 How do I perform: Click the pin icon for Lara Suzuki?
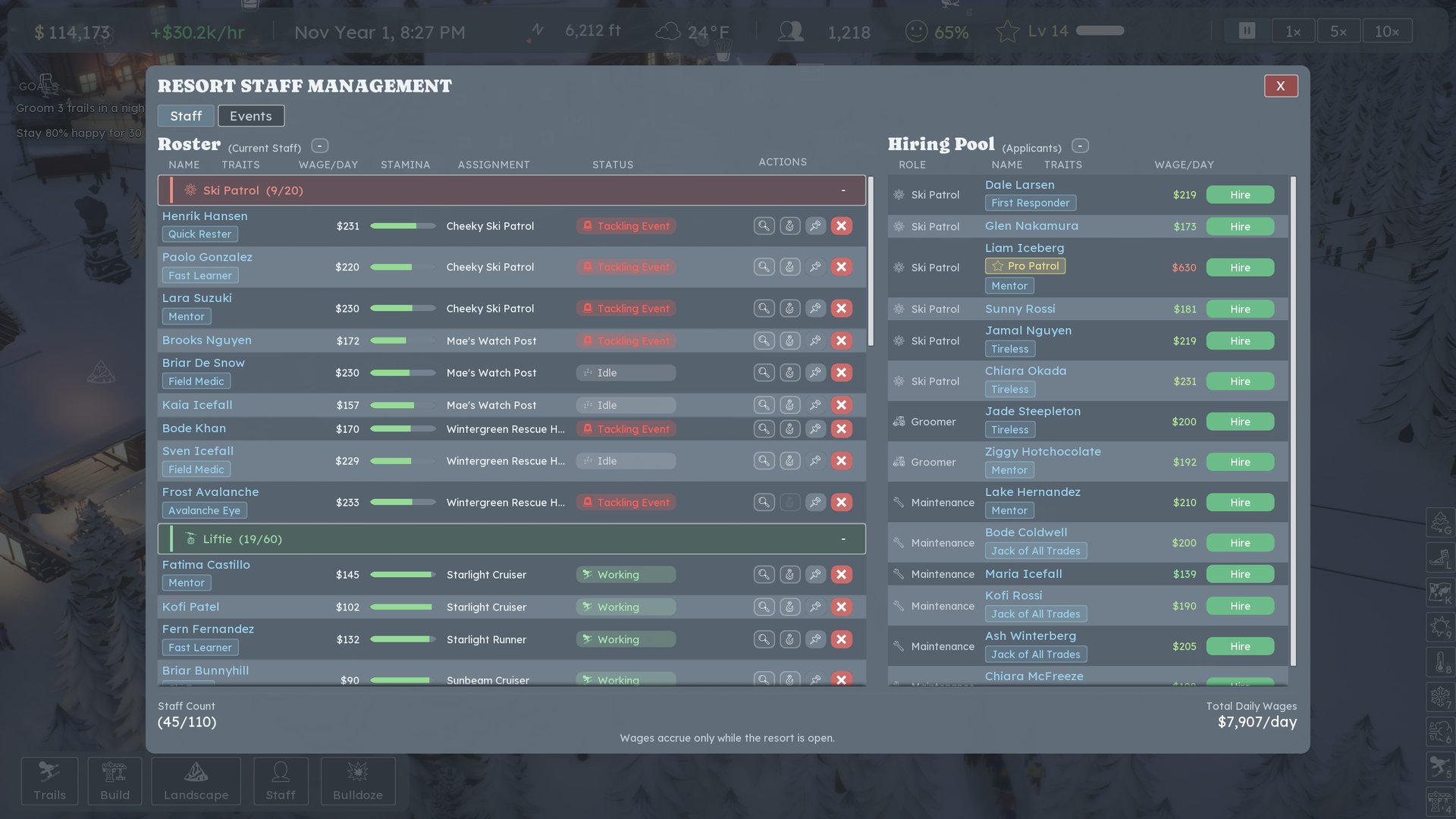pos(815,309)
